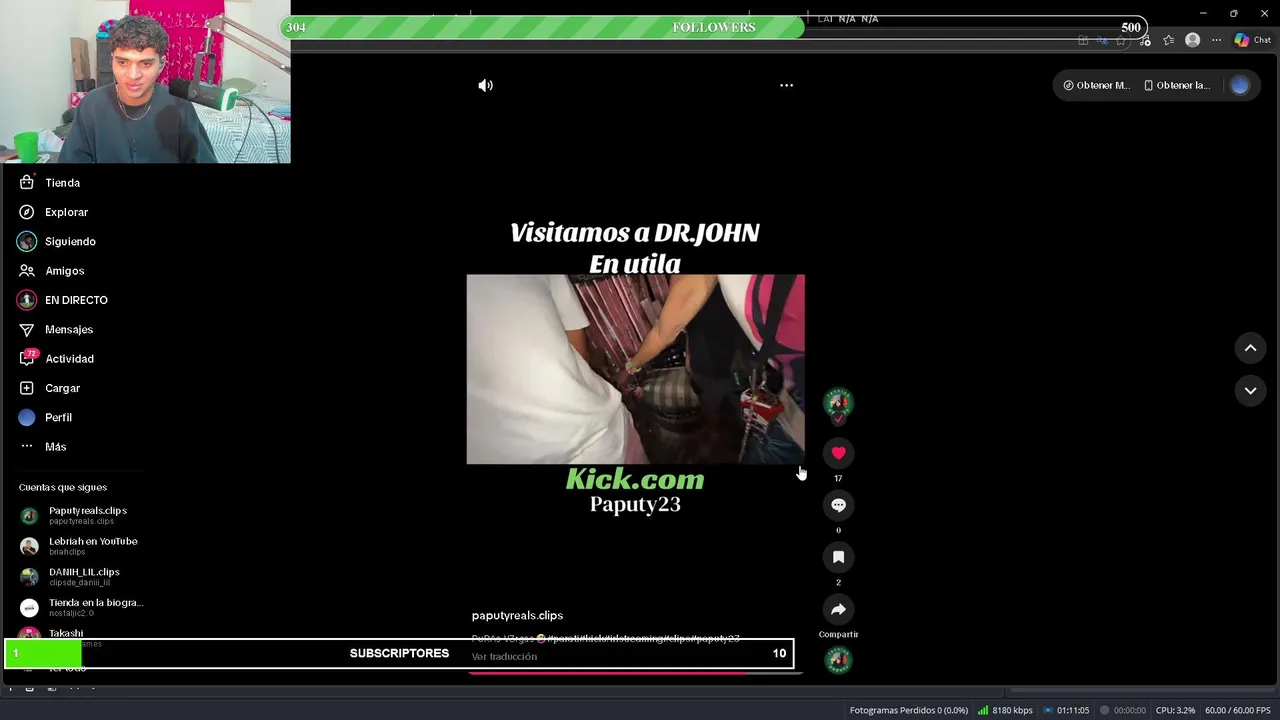Open Mensajes inbox
Screen dimensions: 1280x720
[56, 329]
